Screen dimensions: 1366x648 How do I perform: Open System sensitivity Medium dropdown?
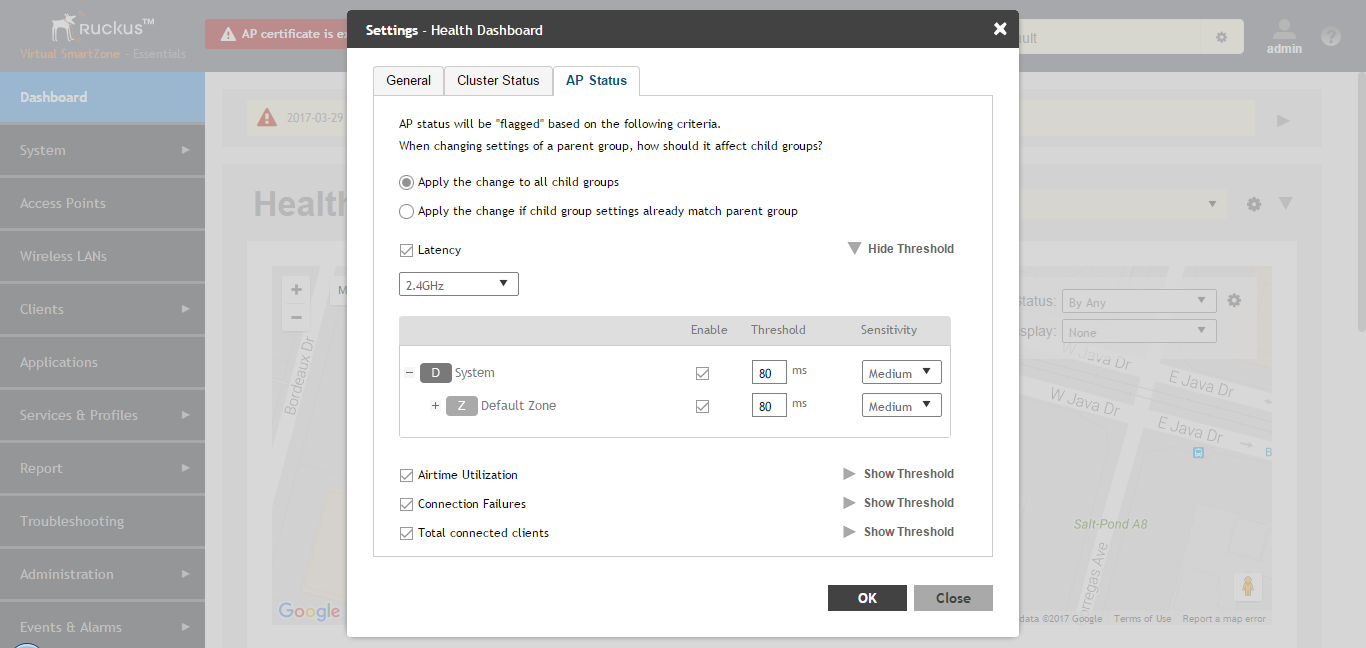(901, 373)
